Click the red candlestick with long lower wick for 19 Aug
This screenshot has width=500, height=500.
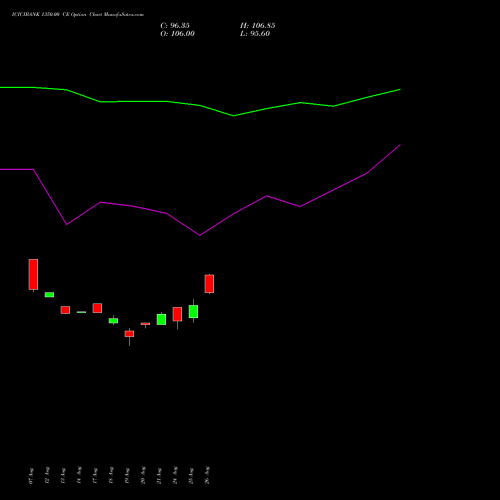129,334
